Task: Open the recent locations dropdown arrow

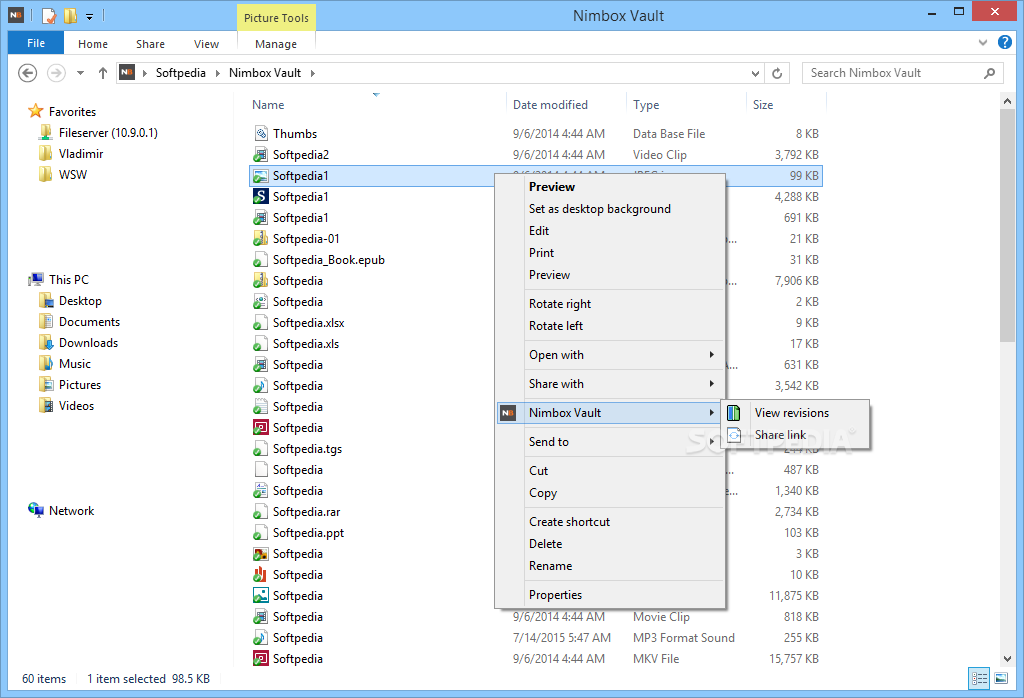Action: [x=80, y=72]
